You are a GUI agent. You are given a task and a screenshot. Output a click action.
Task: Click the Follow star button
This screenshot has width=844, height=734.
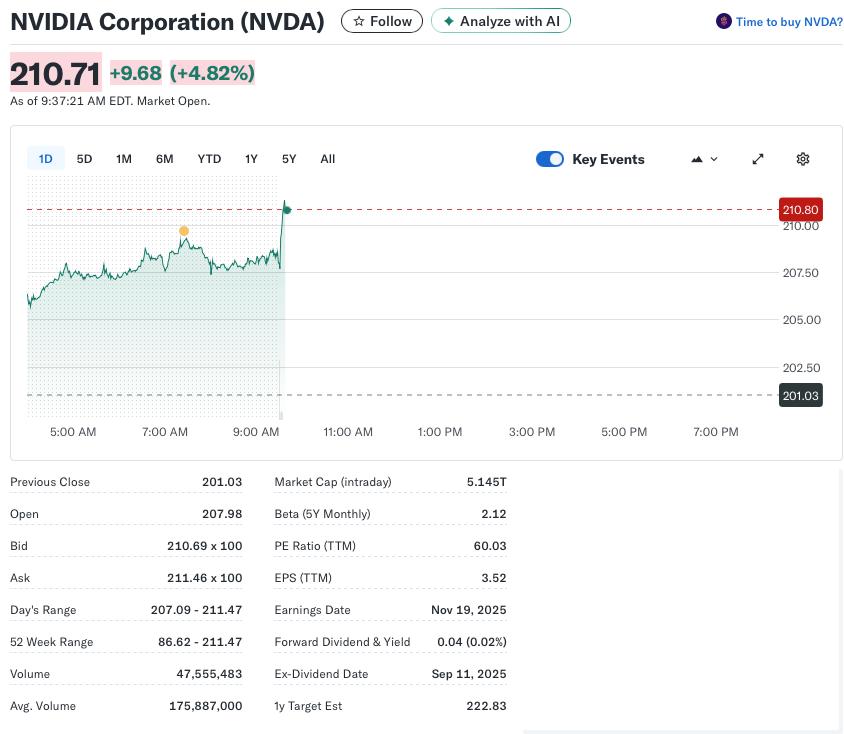coord(382,21)
